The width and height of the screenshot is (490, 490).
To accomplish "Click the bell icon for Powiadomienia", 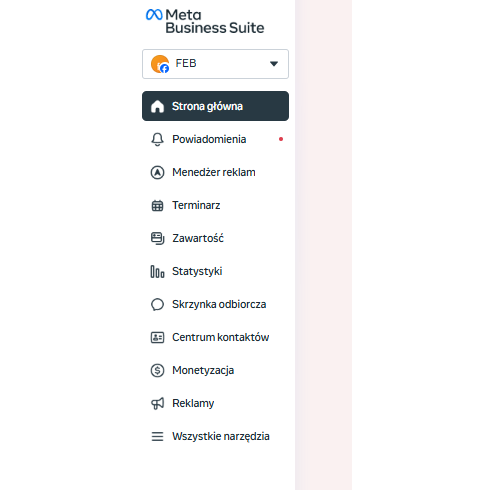I will point(157,139).
